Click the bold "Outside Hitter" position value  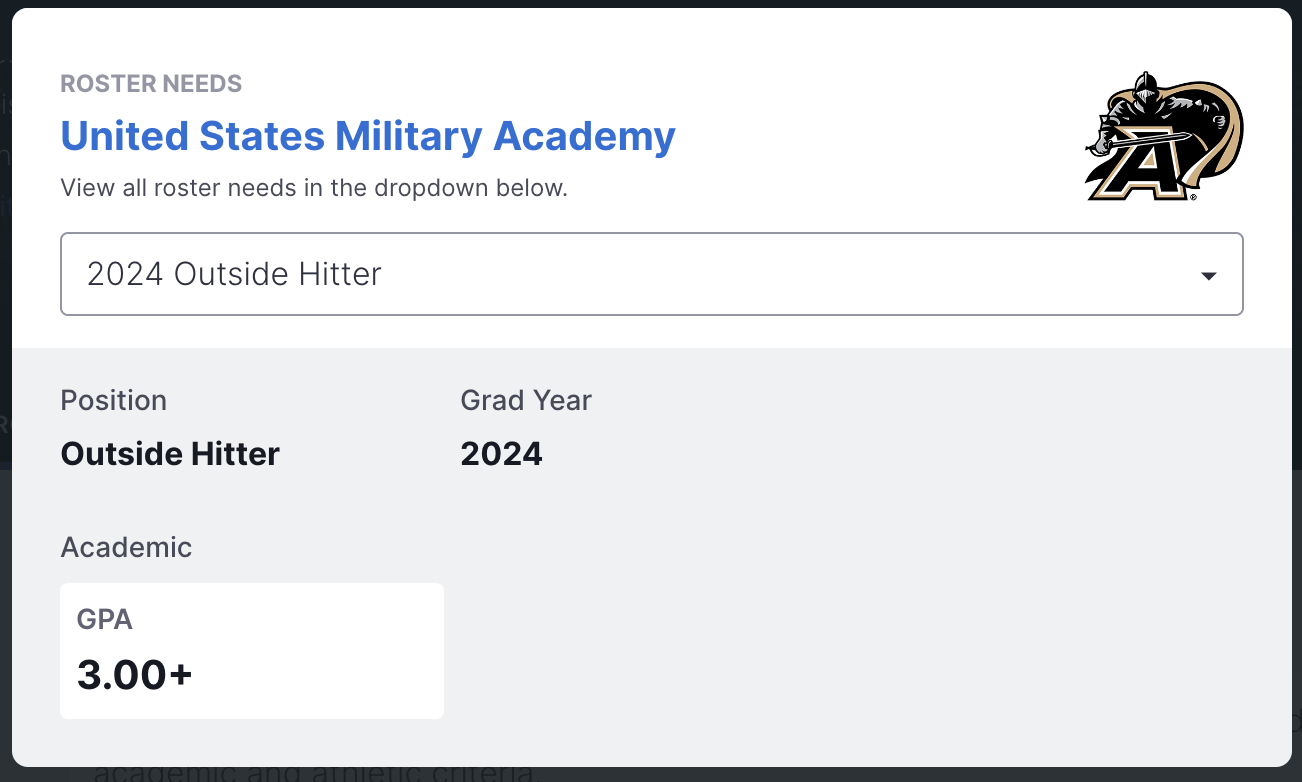coord(170,454)
